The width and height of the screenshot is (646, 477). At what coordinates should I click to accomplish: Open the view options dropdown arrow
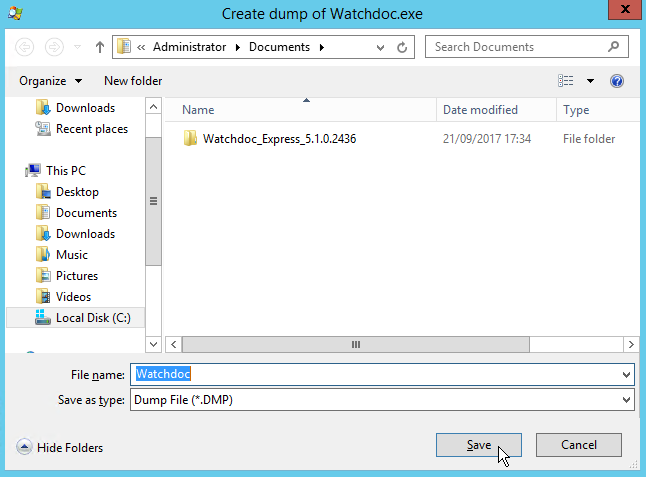[590, 81]
